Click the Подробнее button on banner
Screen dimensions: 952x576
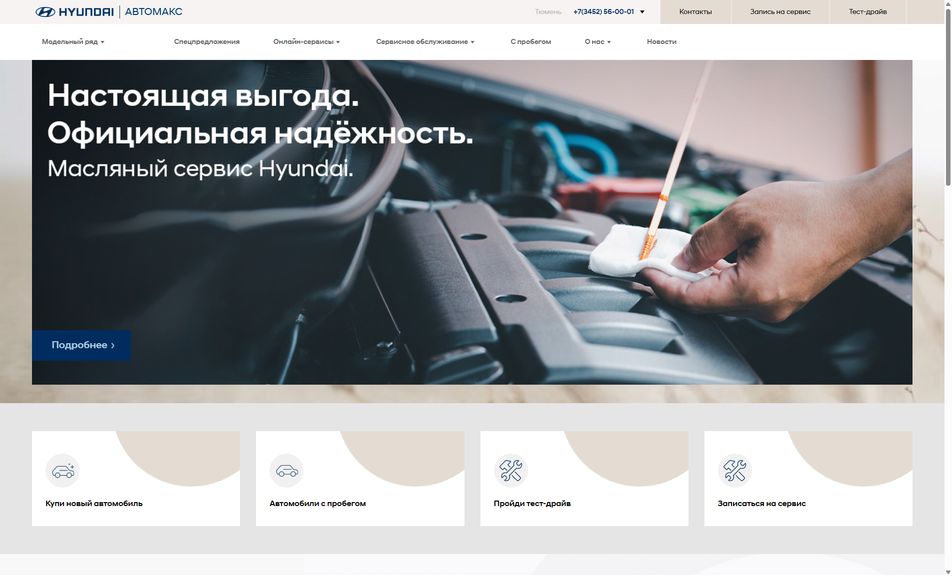click(81, 345)
